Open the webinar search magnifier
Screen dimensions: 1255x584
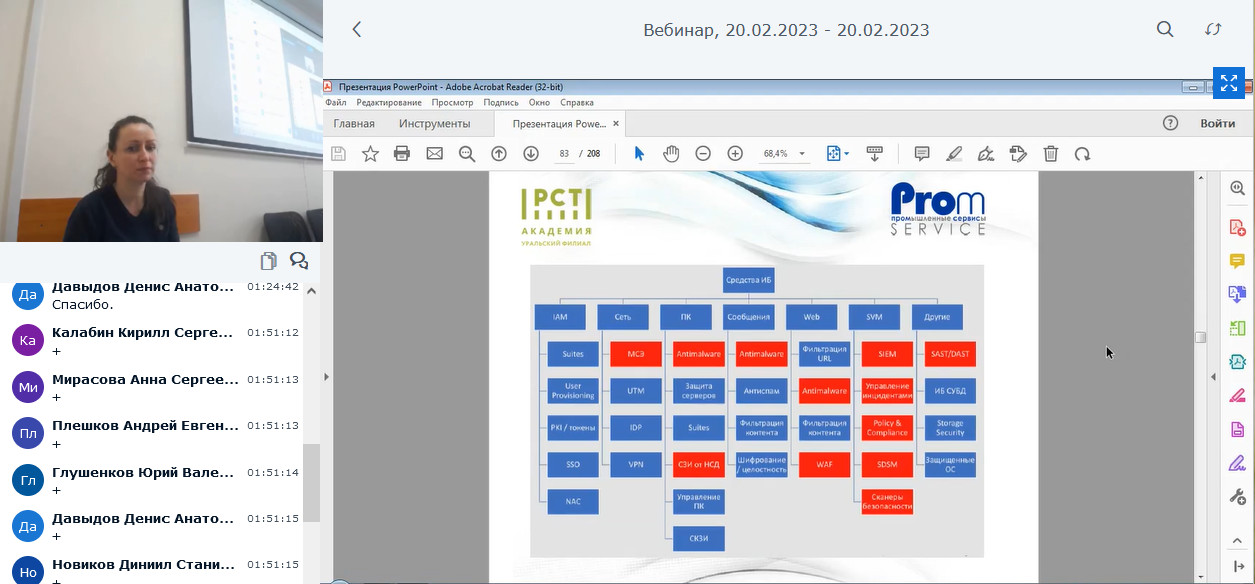(x=1165, y=30)
